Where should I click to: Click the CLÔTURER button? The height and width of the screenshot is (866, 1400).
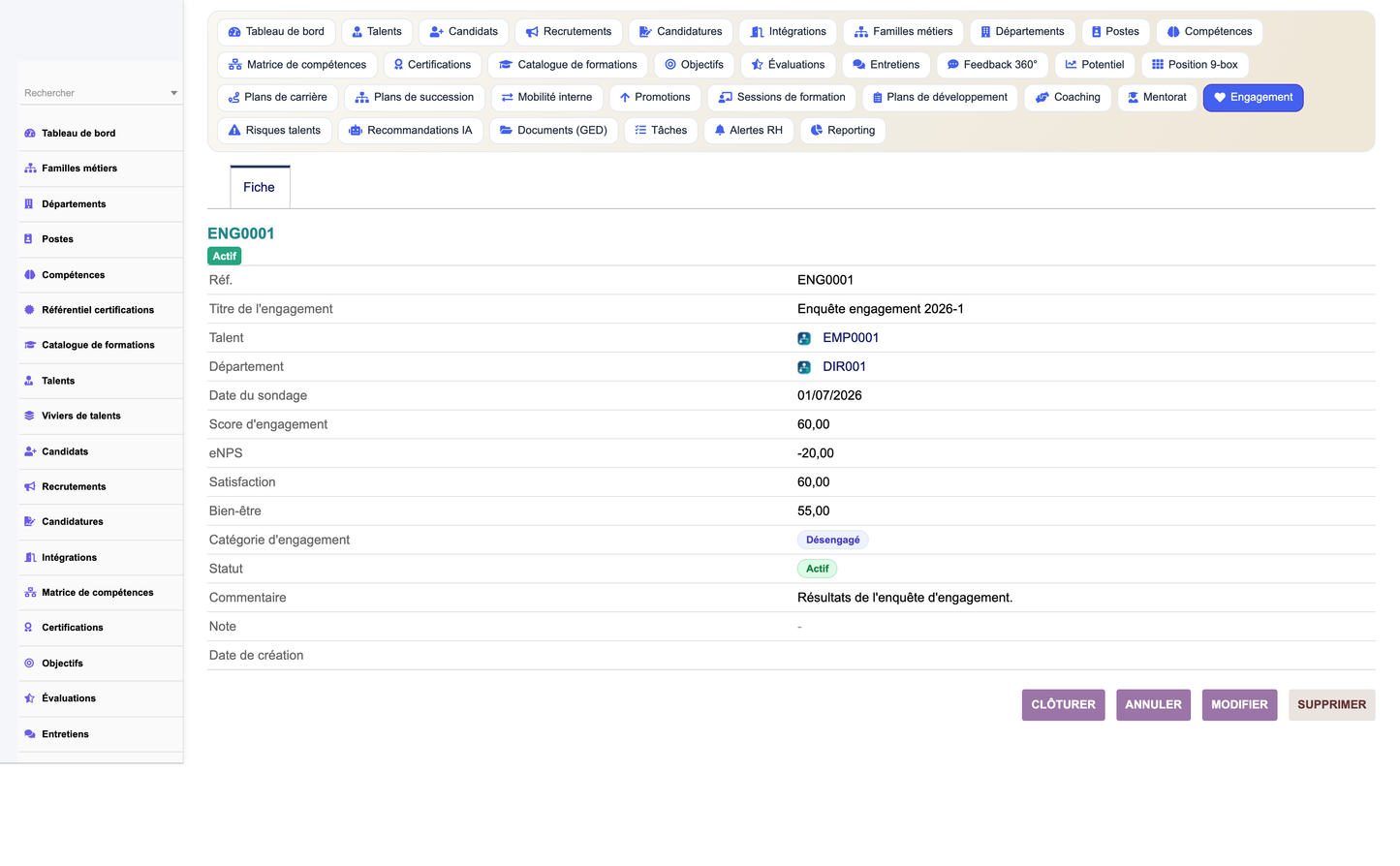tap(1063, 705)
